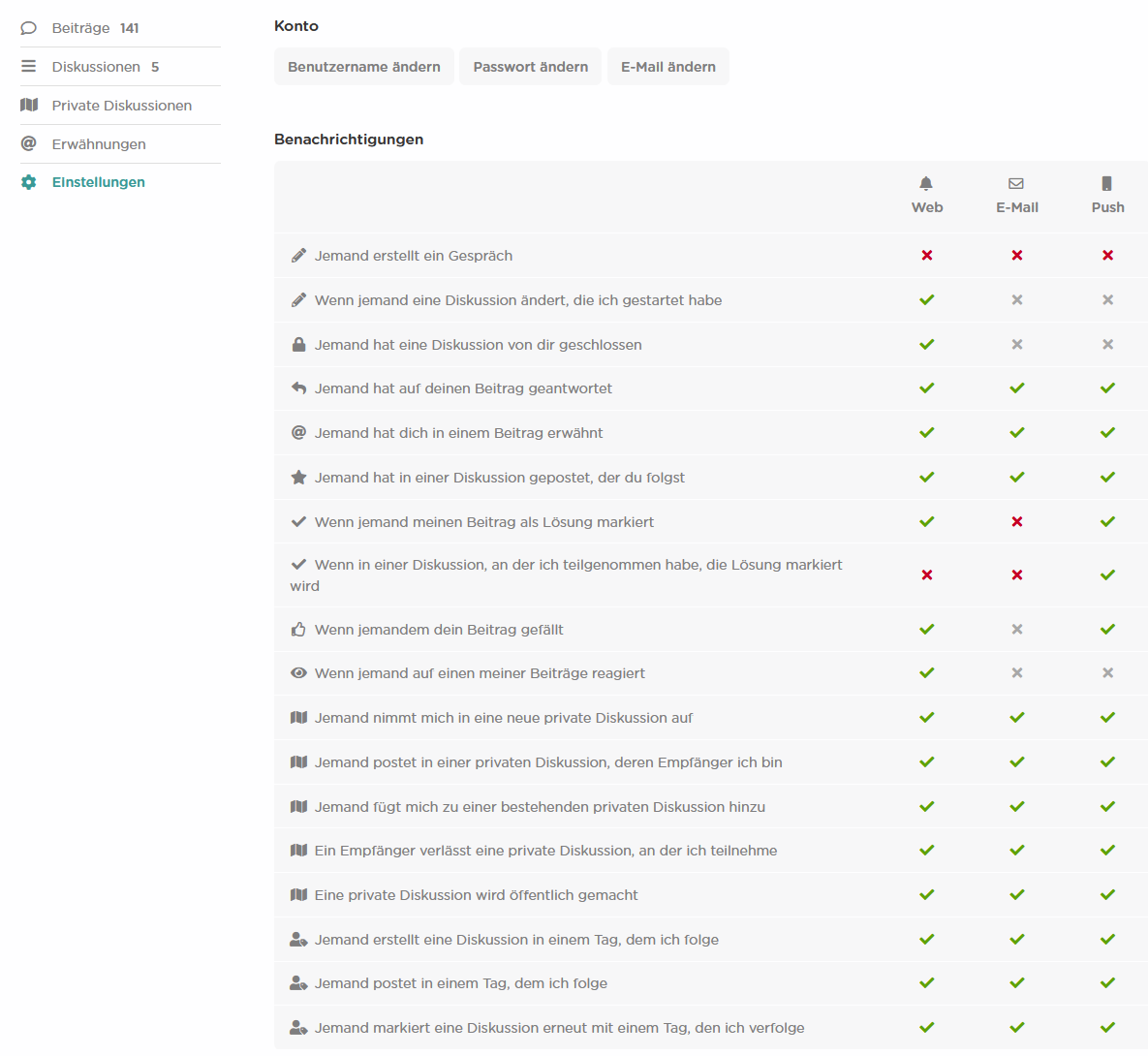Toggle E-Mail for 'Jemand hat auf deinen Beitrag geantwortet'
This screenshot has width=1148, height=1056.
1017,388
